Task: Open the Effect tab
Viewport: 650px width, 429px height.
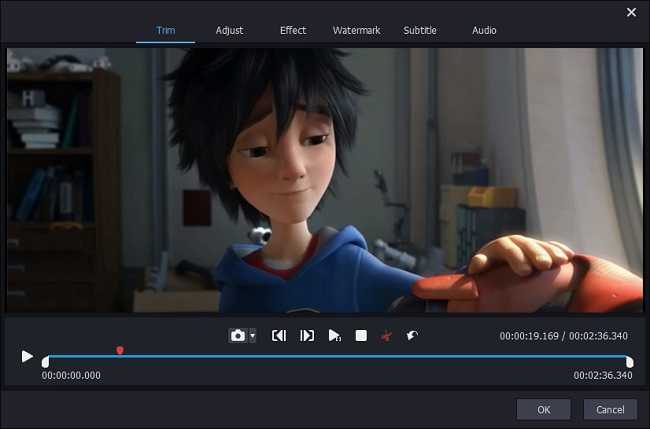Action: (x=293, y=30)
